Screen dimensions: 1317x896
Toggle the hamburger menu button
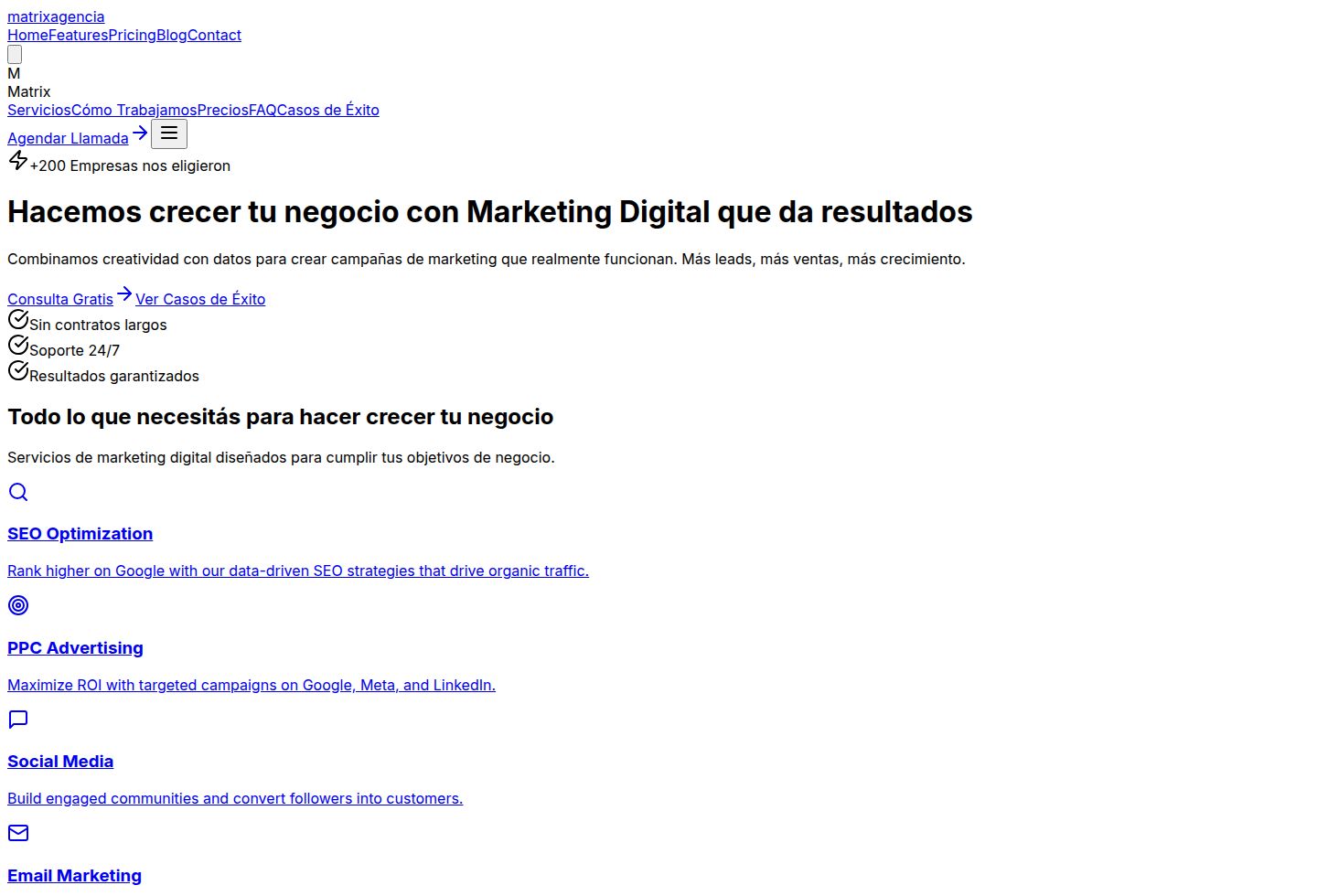point(169,133)
